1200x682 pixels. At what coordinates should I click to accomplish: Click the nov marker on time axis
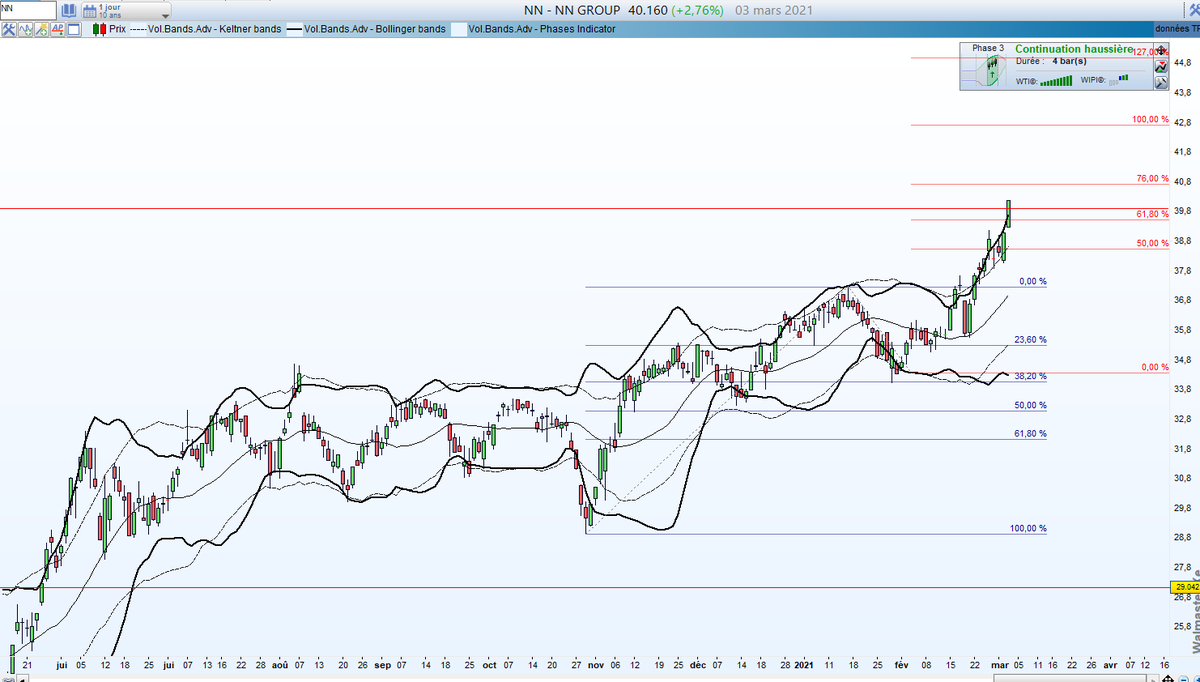594,664
